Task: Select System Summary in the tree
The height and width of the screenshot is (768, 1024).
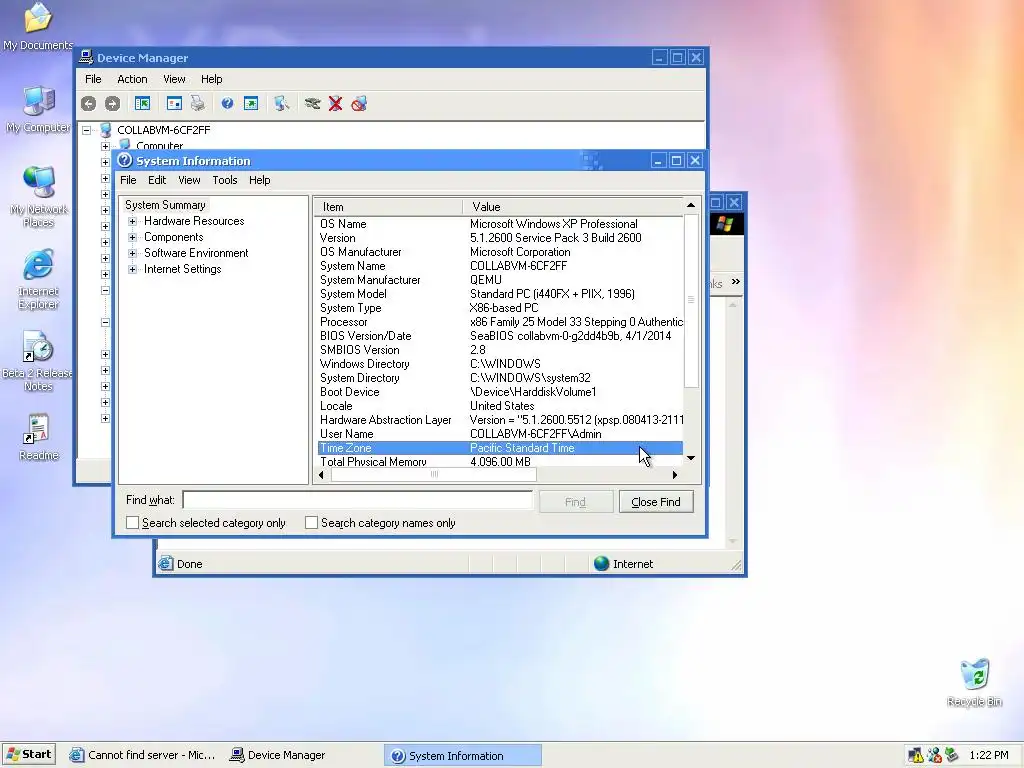Action: point(165,205)
